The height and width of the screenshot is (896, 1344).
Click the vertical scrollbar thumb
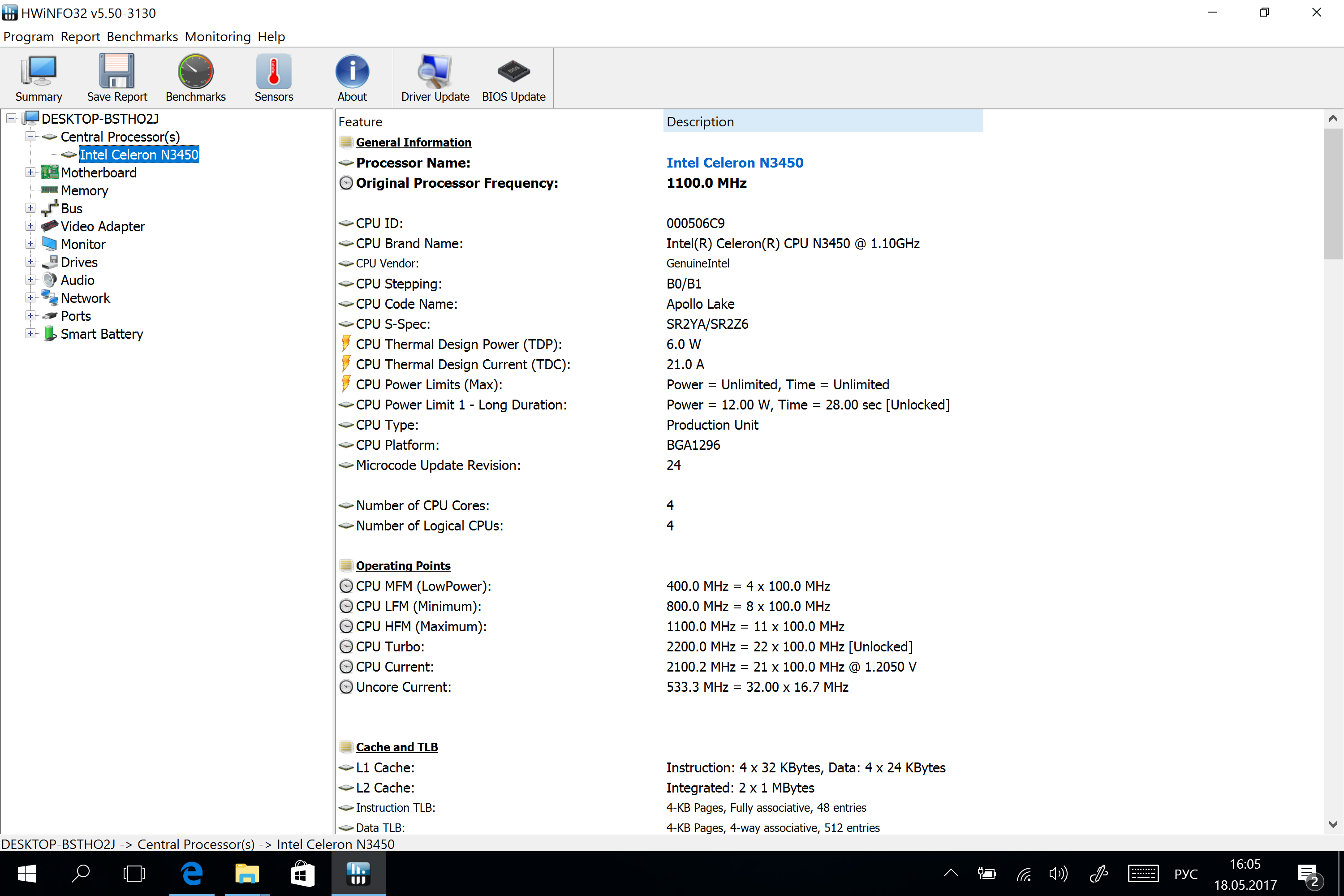tap(1332, 194)
